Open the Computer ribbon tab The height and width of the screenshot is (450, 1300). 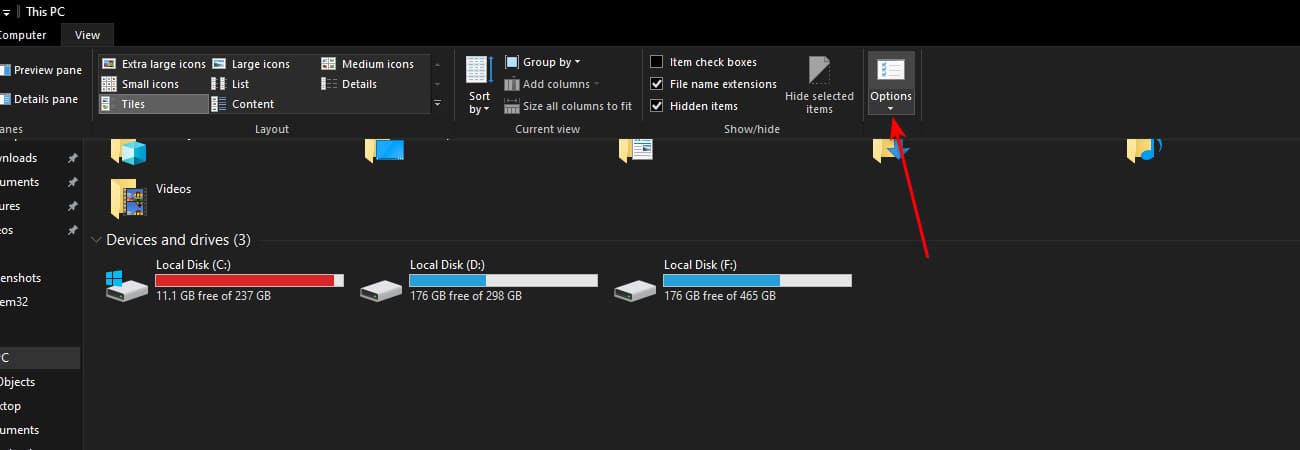tap(22, 35)
